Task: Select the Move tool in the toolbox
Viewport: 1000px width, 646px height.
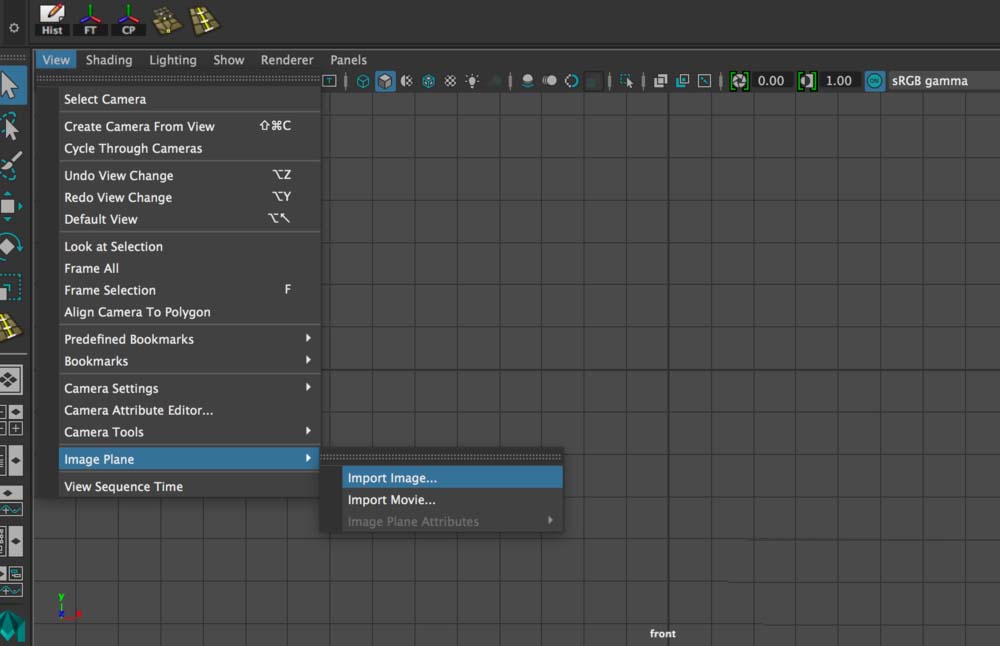Action: pyautogui.click(x=12, y=205)
